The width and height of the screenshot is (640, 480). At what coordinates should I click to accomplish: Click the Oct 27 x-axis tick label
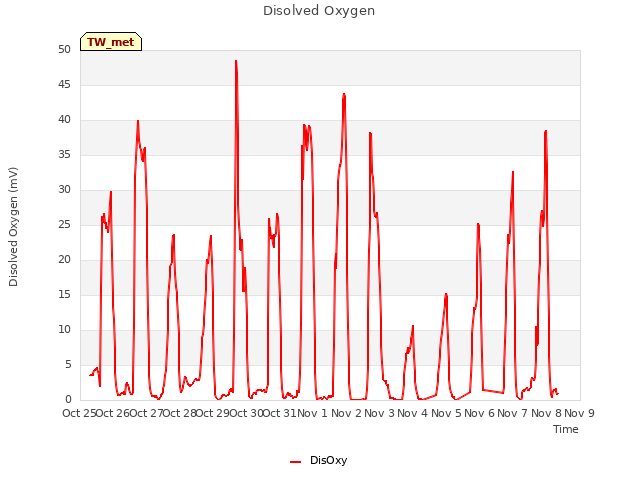(146, 413)
